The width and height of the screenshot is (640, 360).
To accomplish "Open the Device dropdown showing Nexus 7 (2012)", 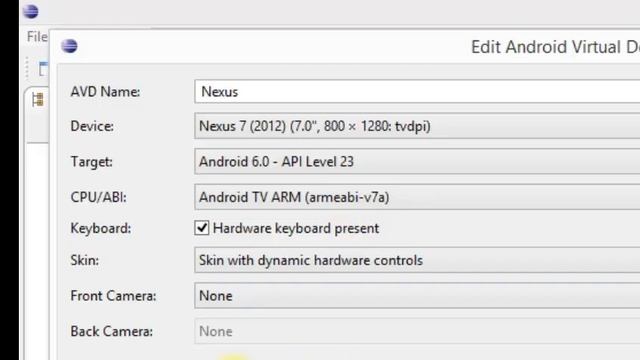I will tap(417, 126).
